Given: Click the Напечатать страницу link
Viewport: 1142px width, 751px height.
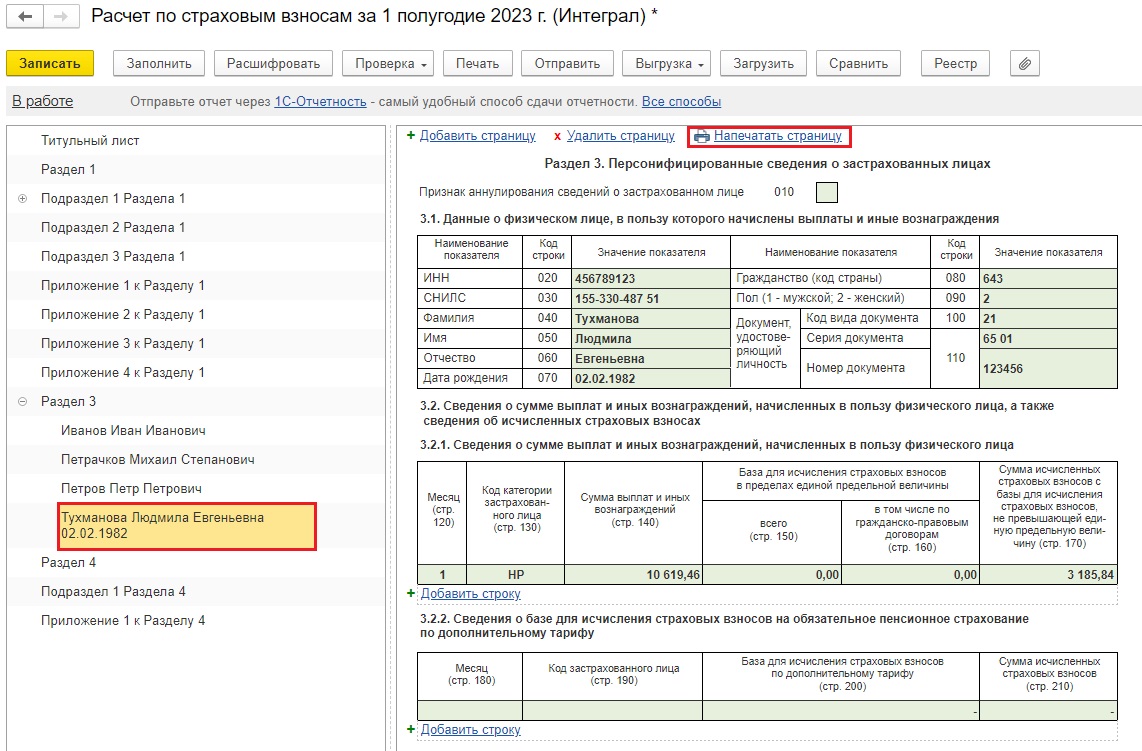Looking at the screenshot, I should click(x=777, y=135).
